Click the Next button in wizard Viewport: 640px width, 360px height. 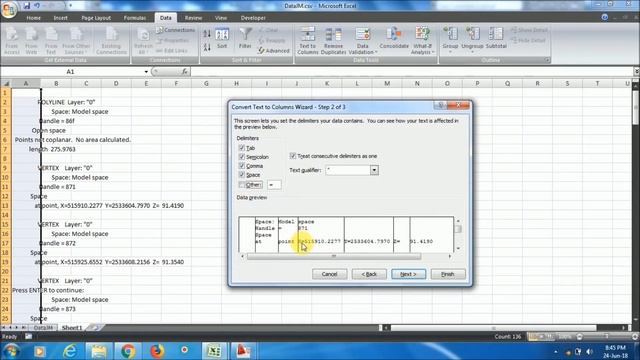[408, 274]
